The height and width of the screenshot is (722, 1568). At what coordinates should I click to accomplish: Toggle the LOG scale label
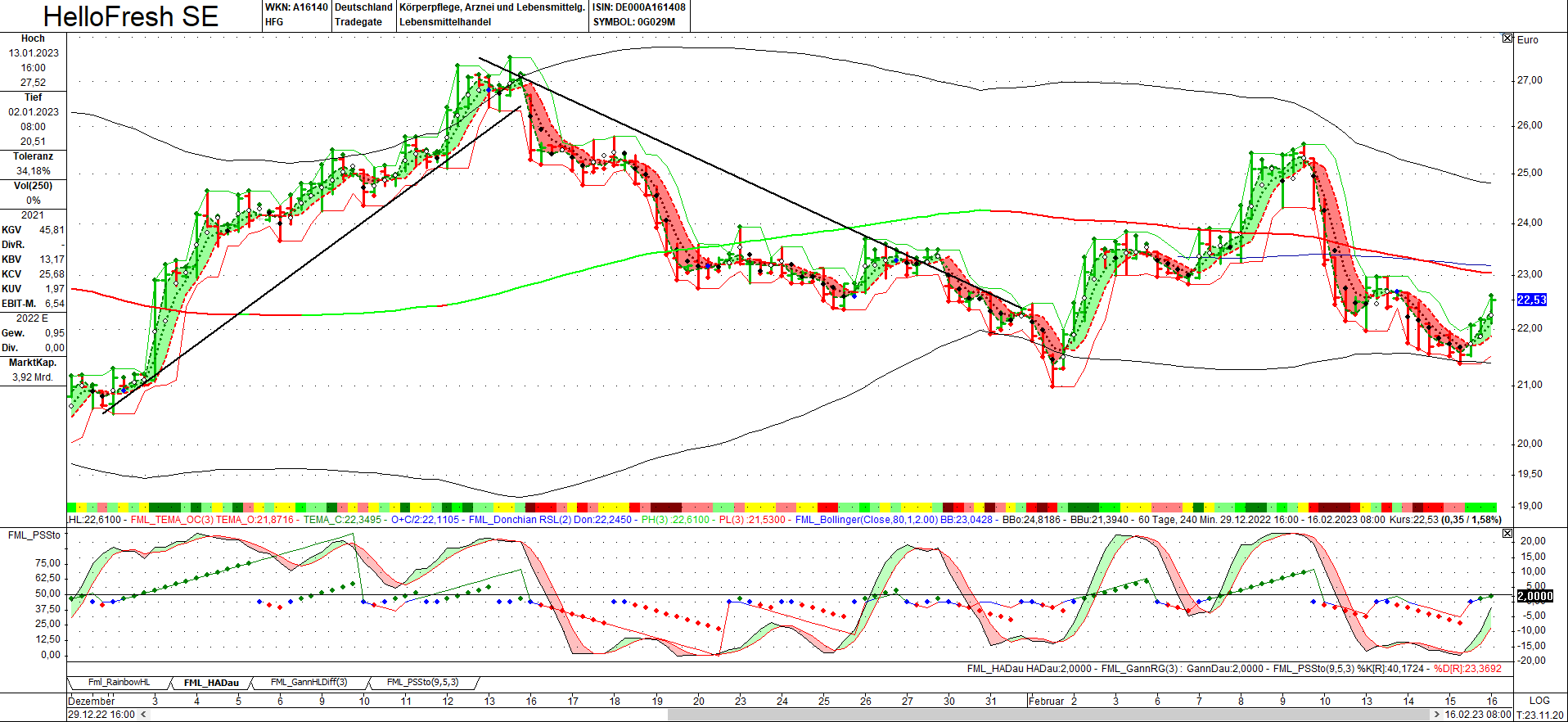click(1539, 701)
